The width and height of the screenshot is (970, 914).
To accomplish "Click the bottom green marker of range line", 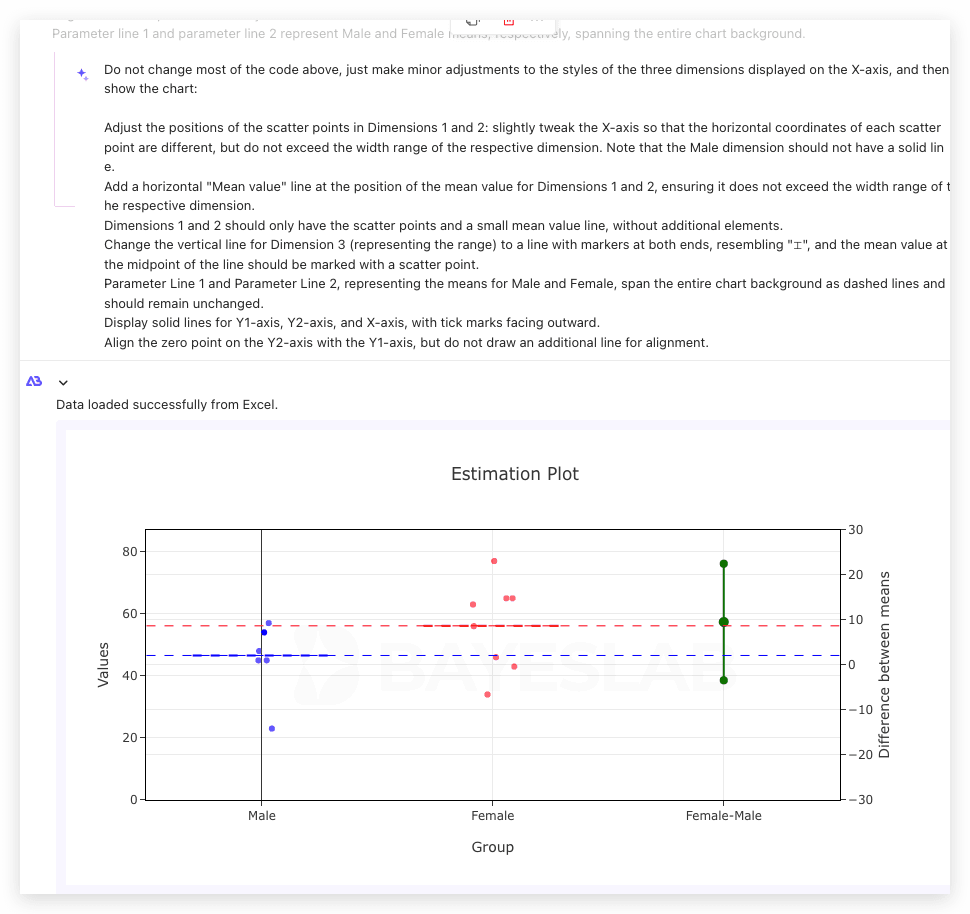I will [x=724, y=681].
